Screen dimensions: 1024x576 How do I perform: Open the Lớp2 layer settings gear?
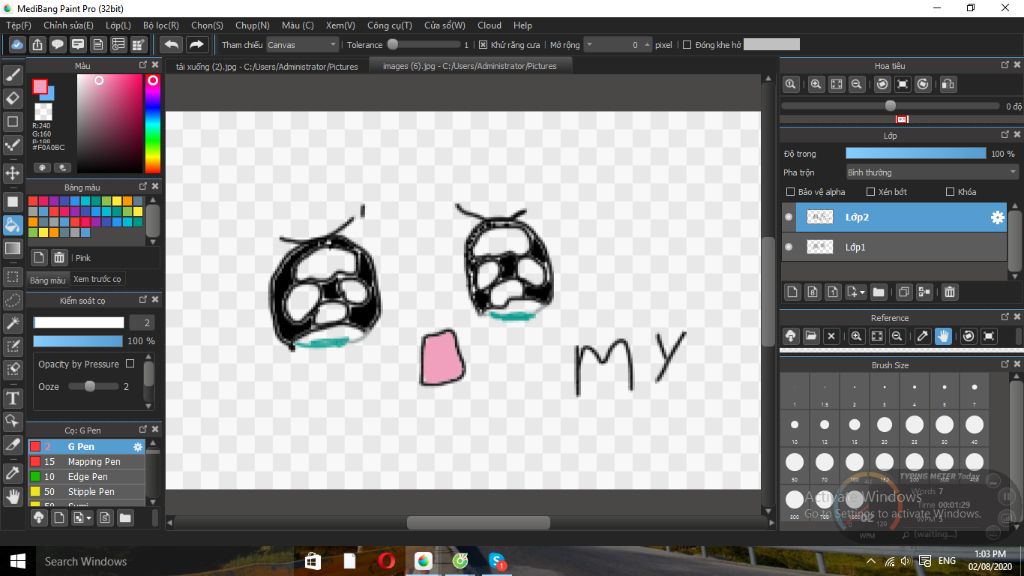pos(997,217)
